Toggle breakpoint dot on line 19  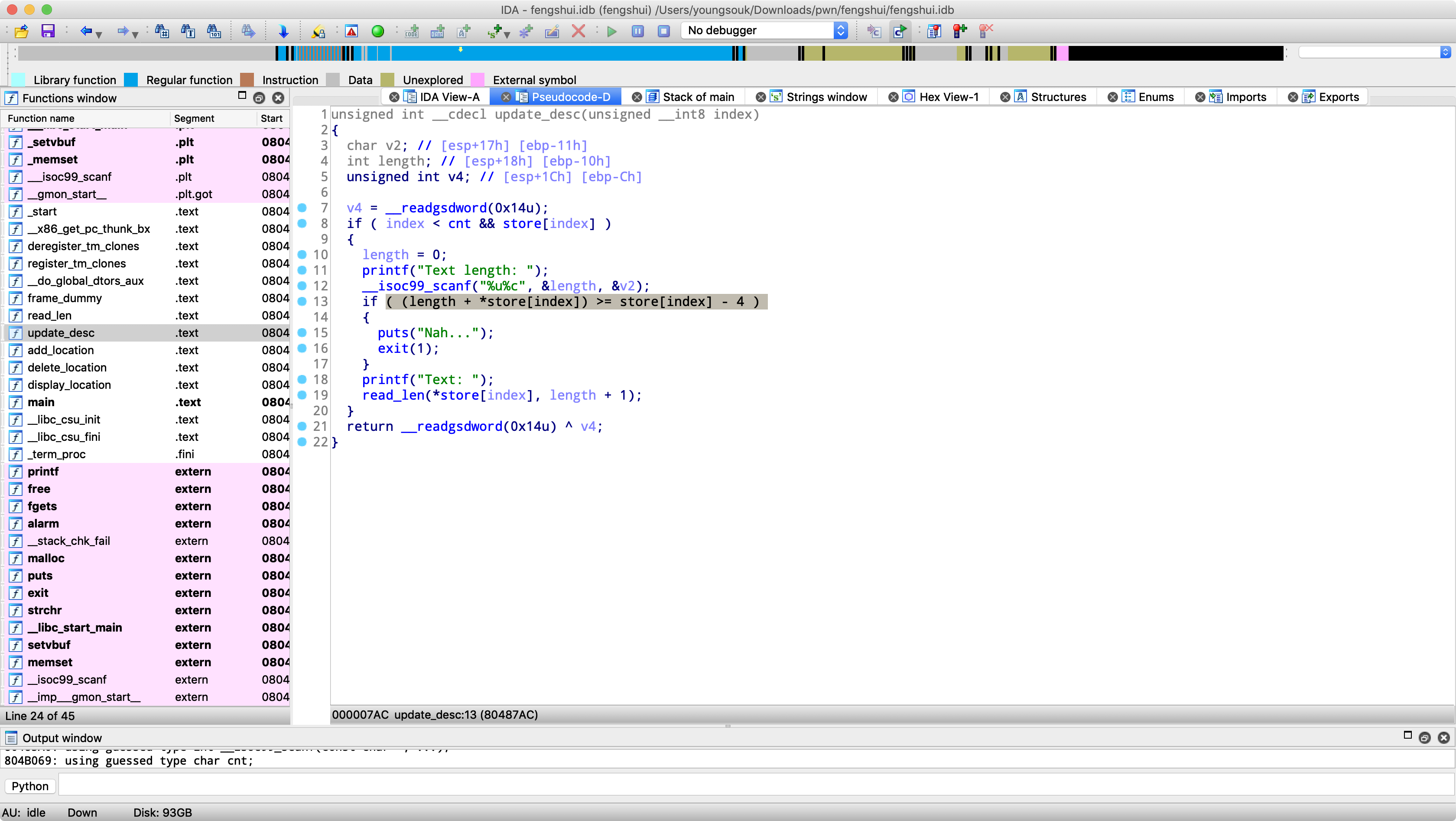[302, 394]
